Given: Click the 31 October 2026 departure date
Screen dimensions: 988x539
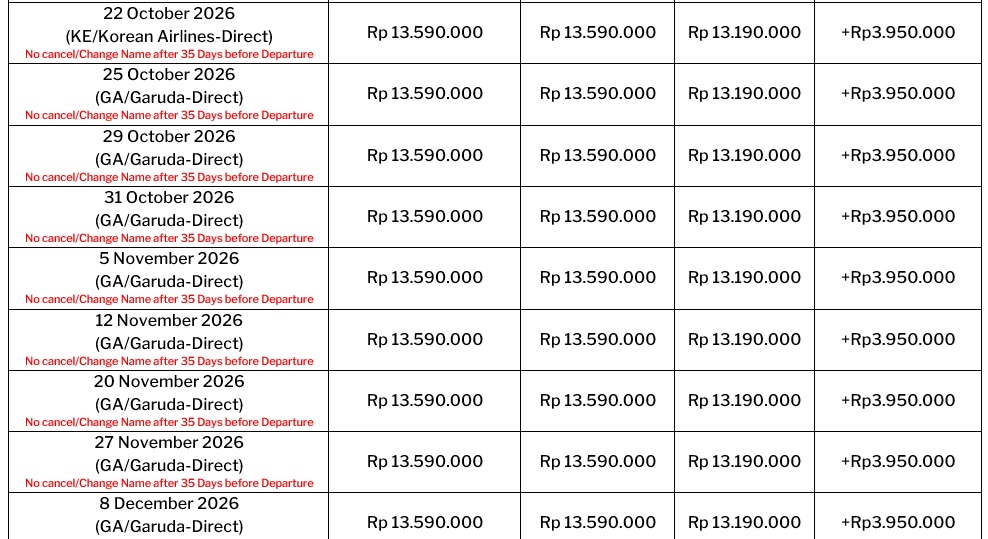Looking at the screenshot, I should click(x=169, y=197).
